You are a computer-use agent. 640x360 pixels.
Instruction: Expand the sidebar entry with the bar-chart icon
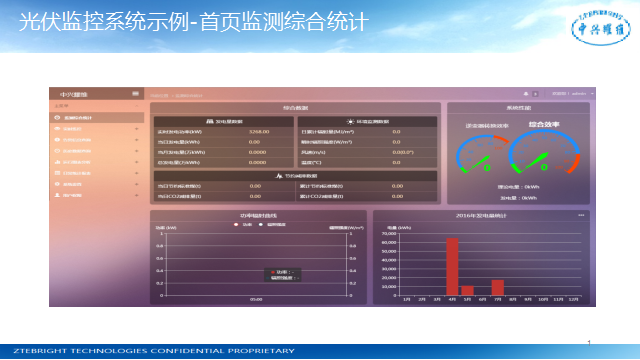137,162
